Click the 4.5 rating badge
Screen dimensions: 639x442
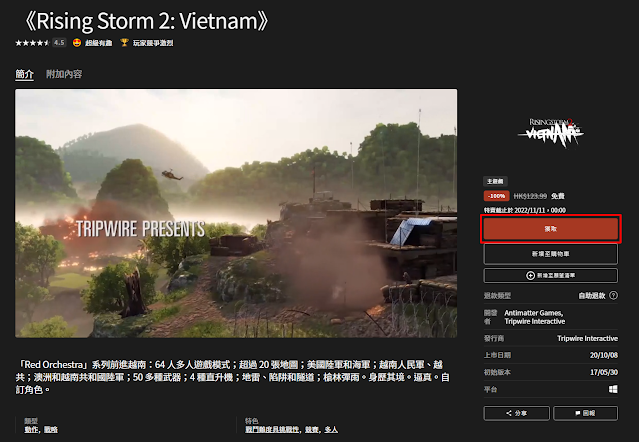(59, 42)
